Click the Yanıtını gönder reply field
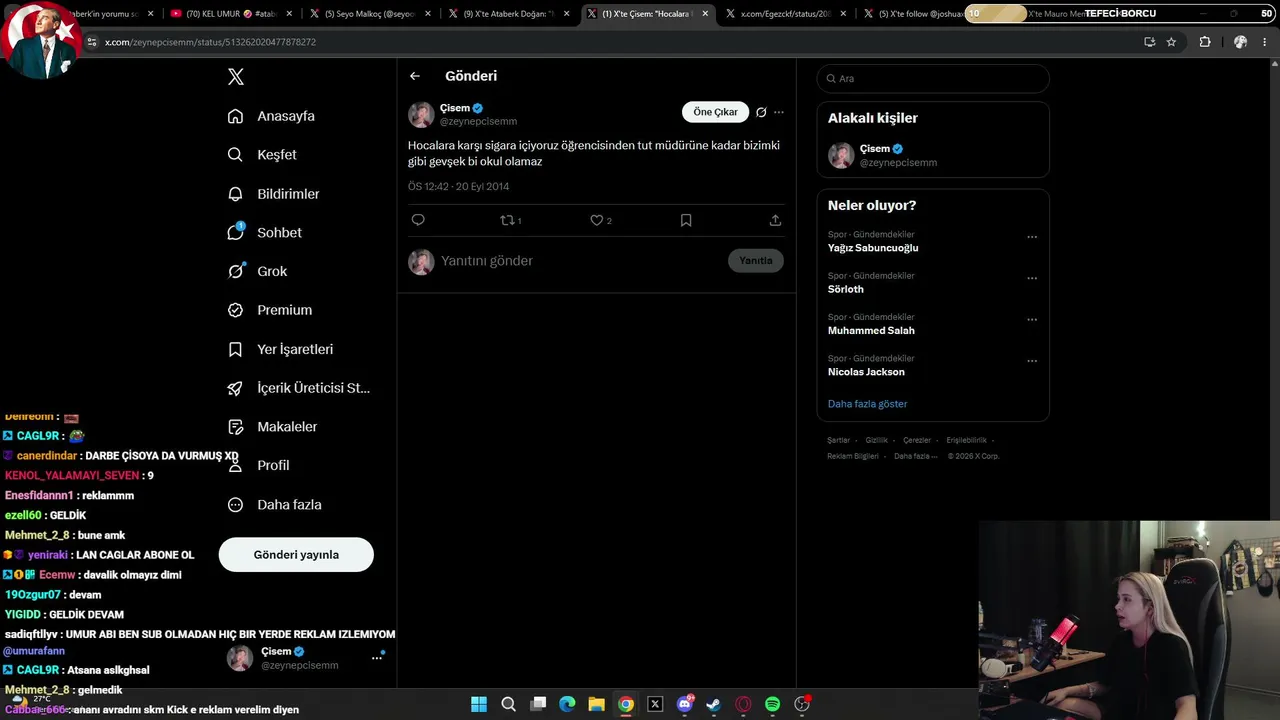 tap(580, 261)
